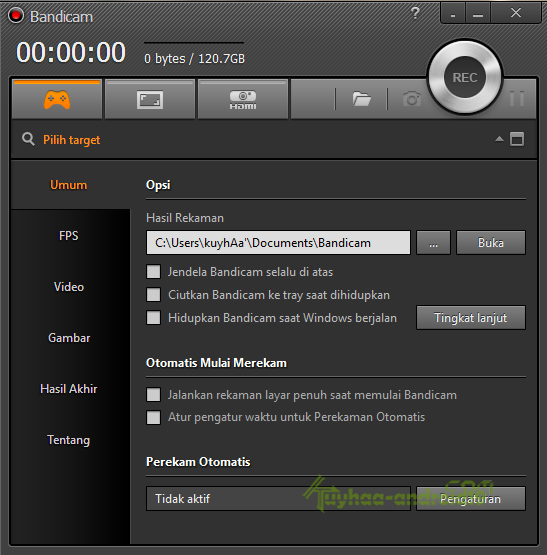Click the Tidak aktif status field
Viewport: 547px width, 555px height.
[x=278, y=499]
